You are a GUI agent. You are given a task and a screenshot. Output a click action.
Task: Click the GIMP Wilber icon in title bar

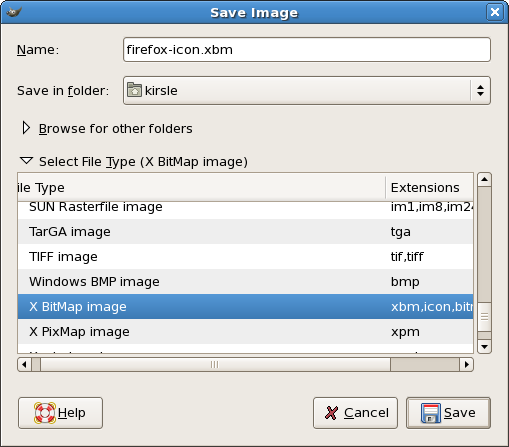click(x=14, y=12)
